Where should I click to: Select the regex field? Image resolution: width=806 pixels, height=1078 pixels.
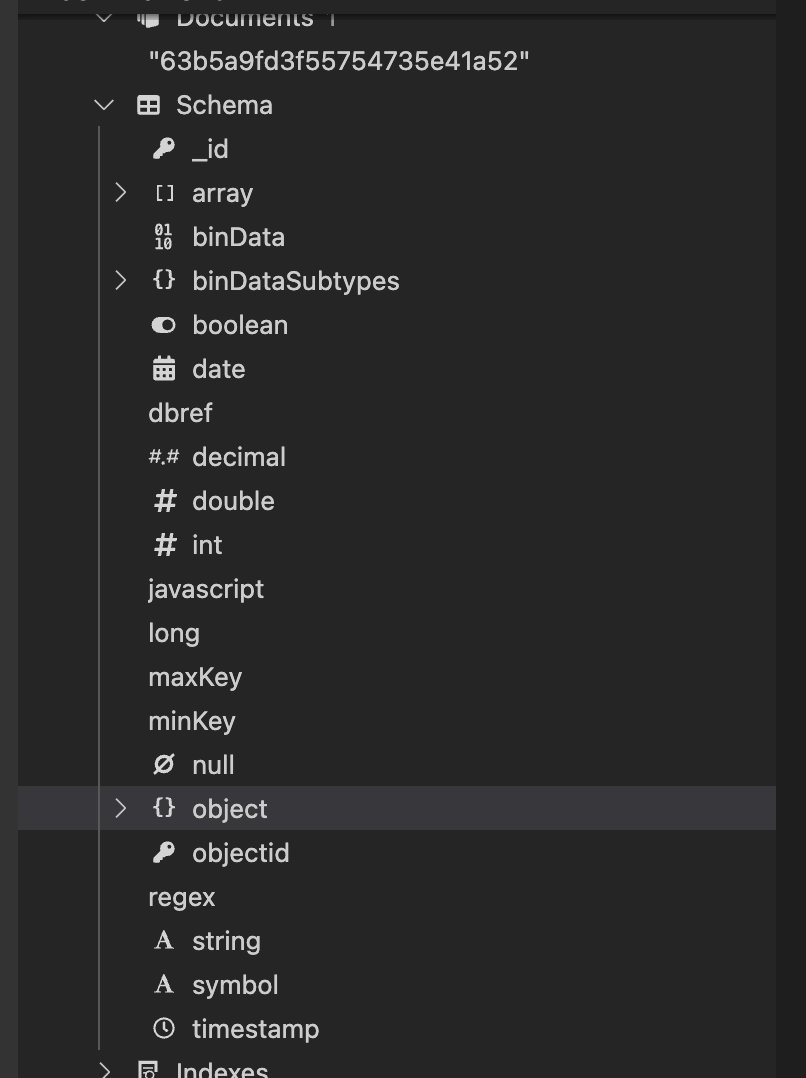pos(181,897)
